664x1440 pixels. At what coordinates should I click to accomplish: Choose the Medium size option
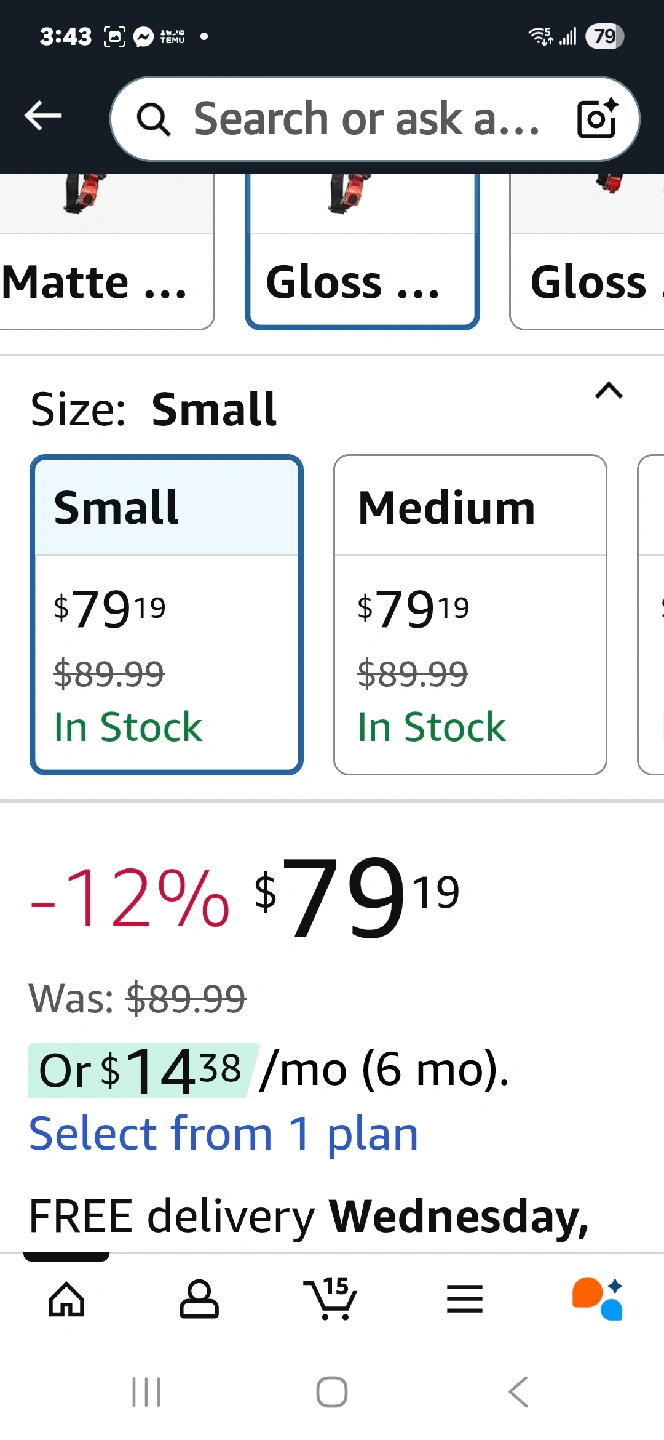click(470, 614)
